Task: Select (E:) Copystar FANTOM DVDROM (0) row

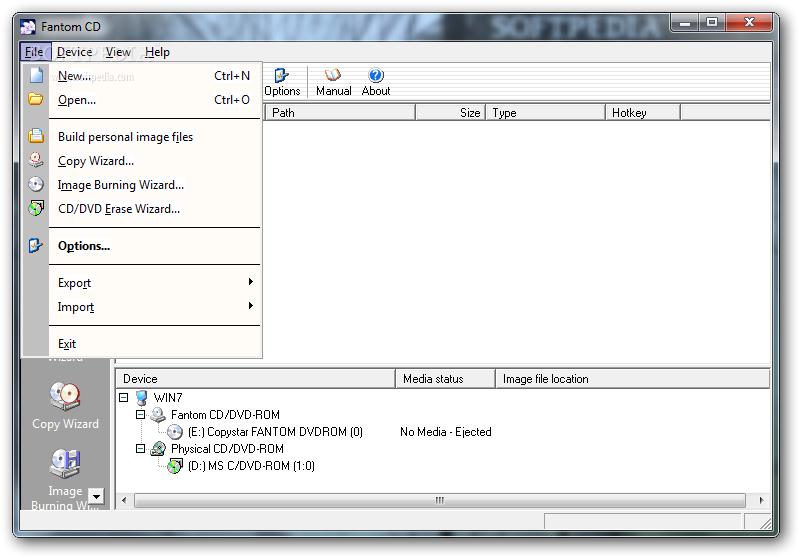Action: point(275,432)
